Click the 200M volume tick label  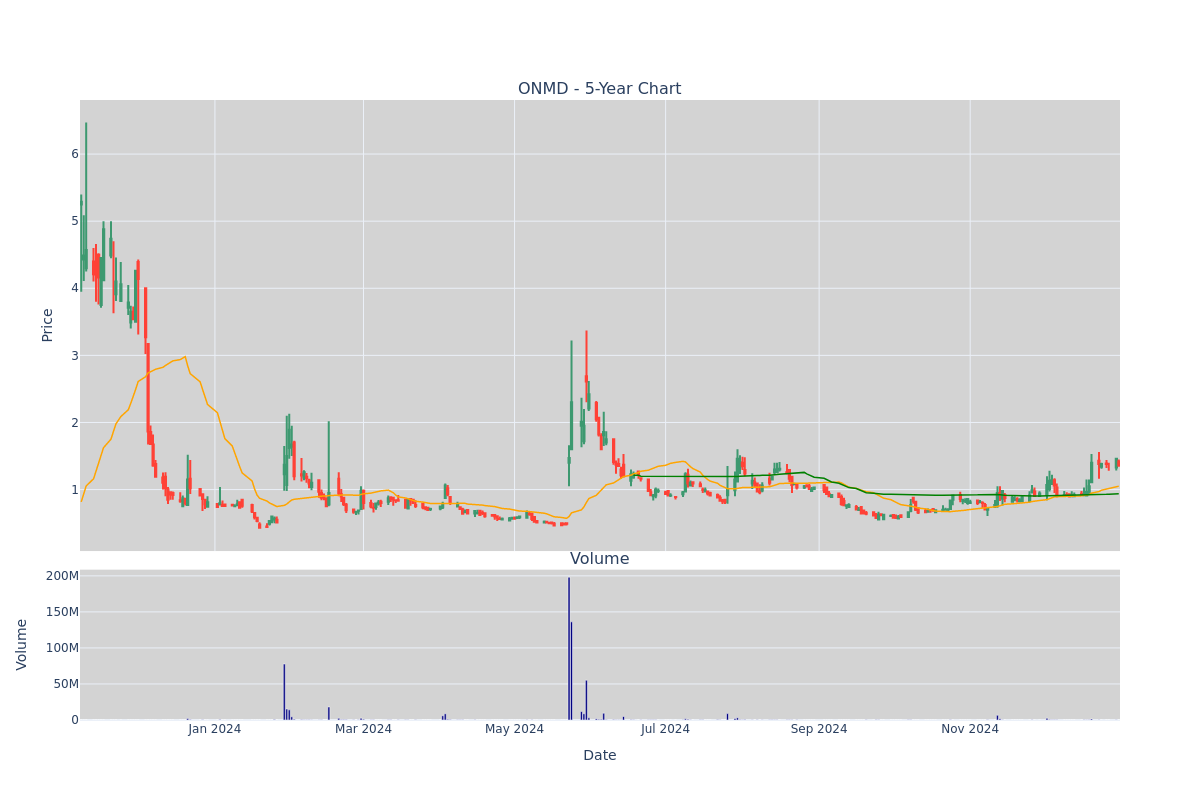pos(62,576)
